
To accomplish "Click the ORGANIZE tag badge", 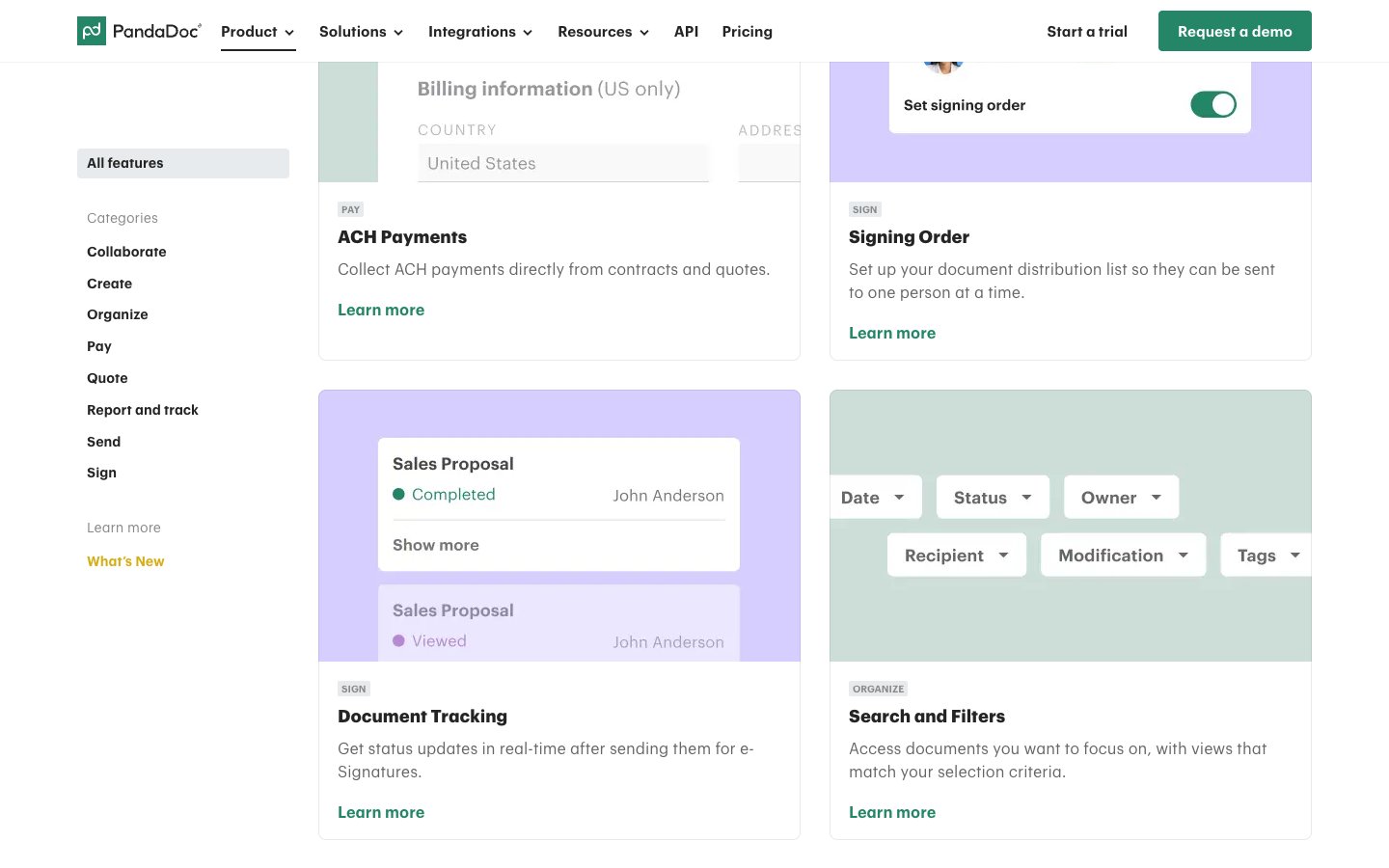I will pos(878,689).
